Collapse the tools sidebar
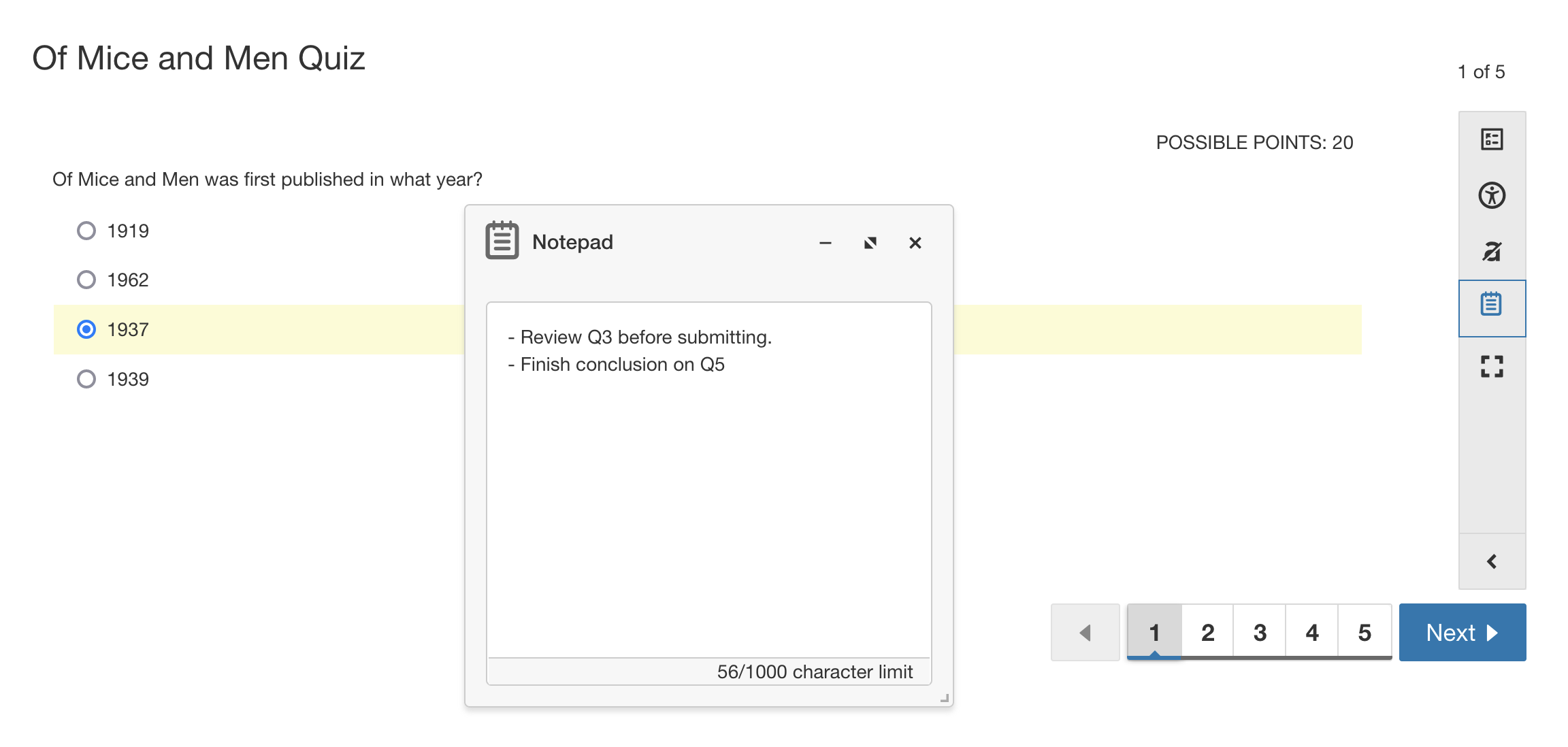This screenshot has height=747, width=1568. point(1492,561)
